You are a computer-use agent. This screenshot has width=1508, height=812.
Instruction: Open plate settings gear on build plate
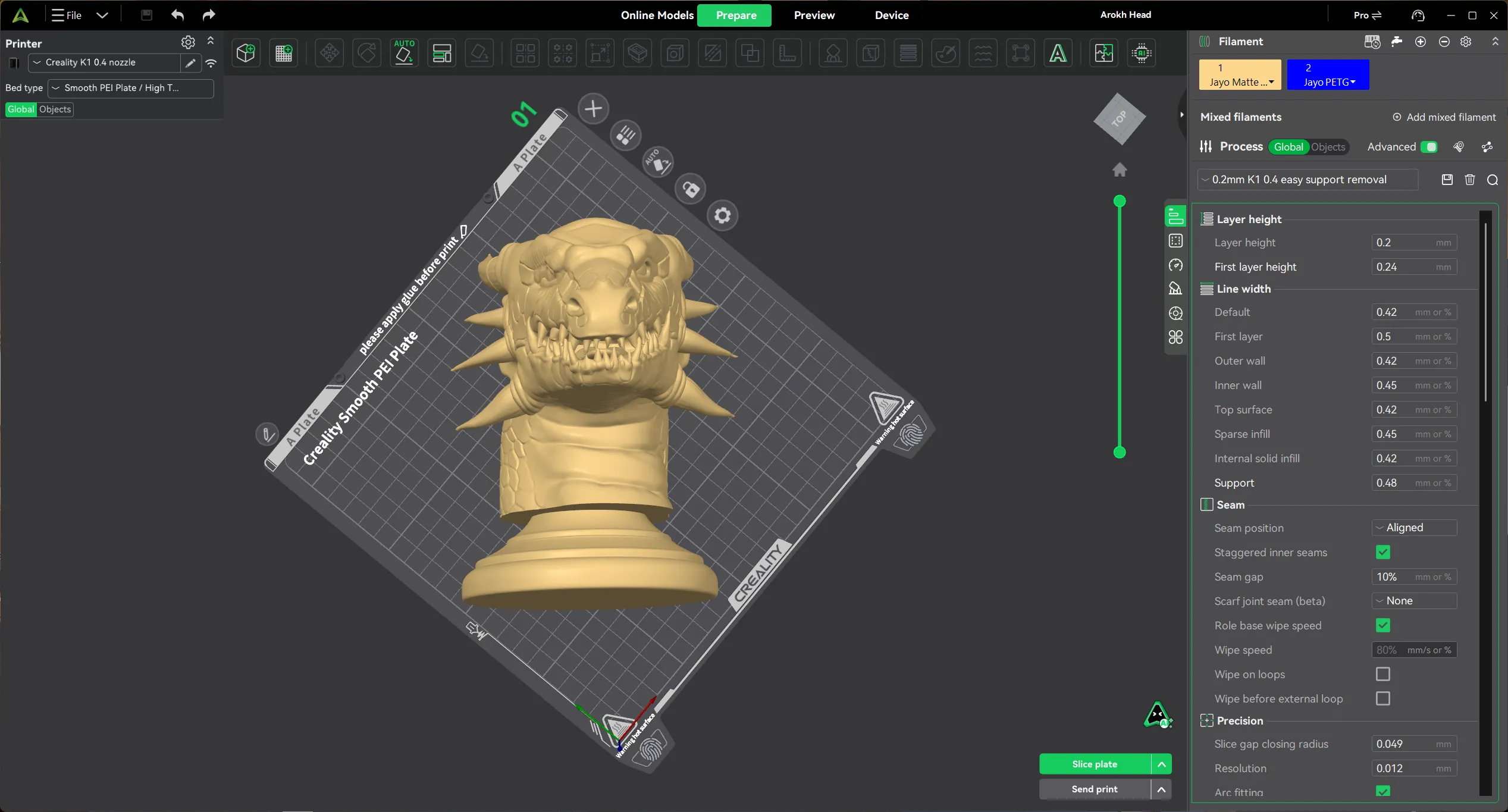[722, 215]
